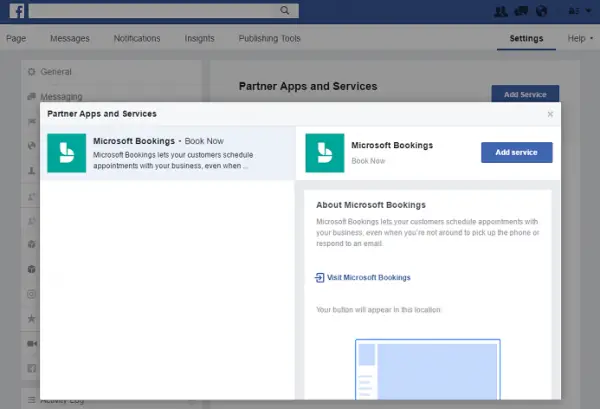The image size is (600, 409).
Task: Close the Partner Apps and Services dialog
Action: click(x=550, y=114)
